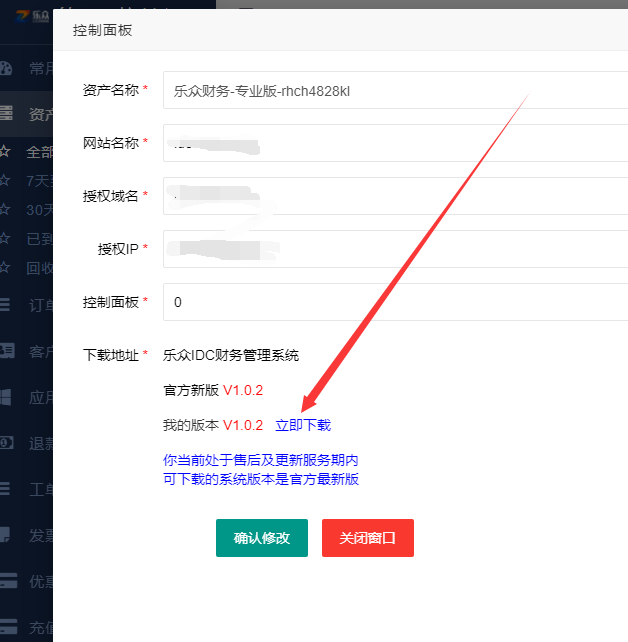The width and height of the screenshot is (628, 642).
Task: Click the star icon beside 全部
Action: point(5,152)
